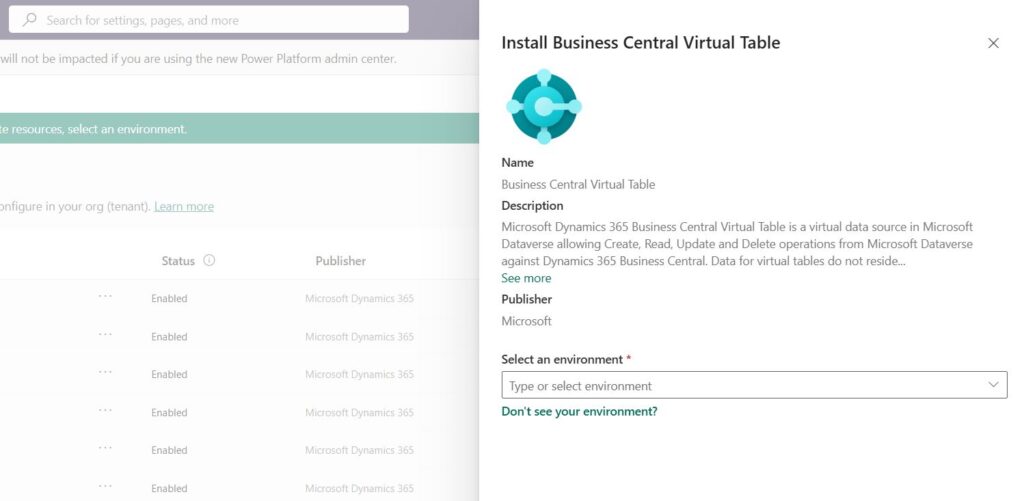
Task: Click the Business Central Virtual Table logo
Action: pyautogui.click(x=543, y=106)
